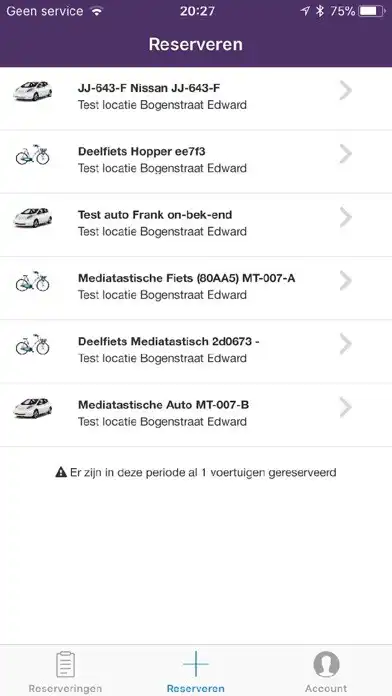Viewport: 392px width, 696px height.
Task: Tap the Mediatastische Auto MT-007-B car icon
Action: [x=32, y=408]
